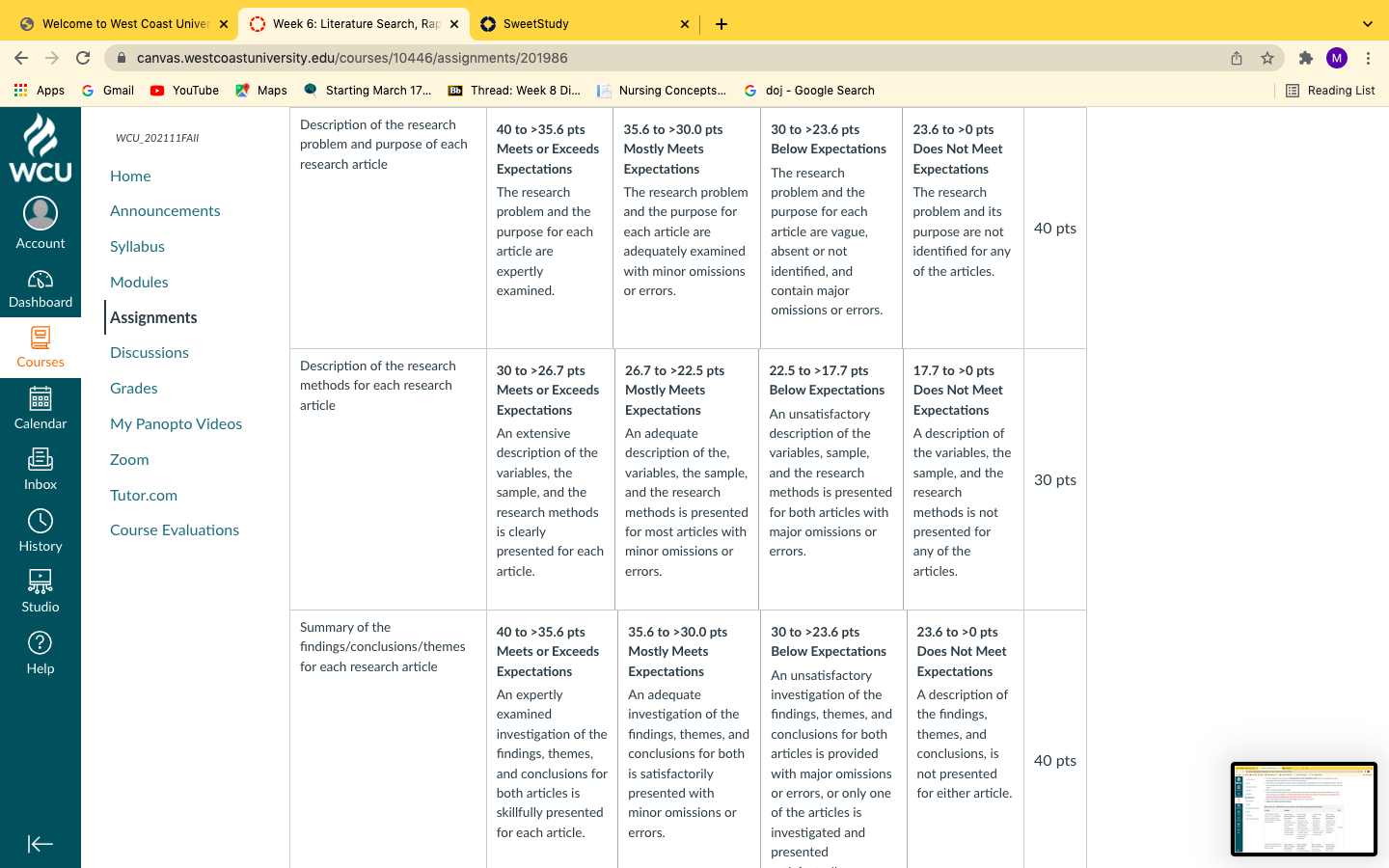Open the History clock icon
Image resolution: width=1389 pixels, height=868 pixels.
(x=41, y=521)
